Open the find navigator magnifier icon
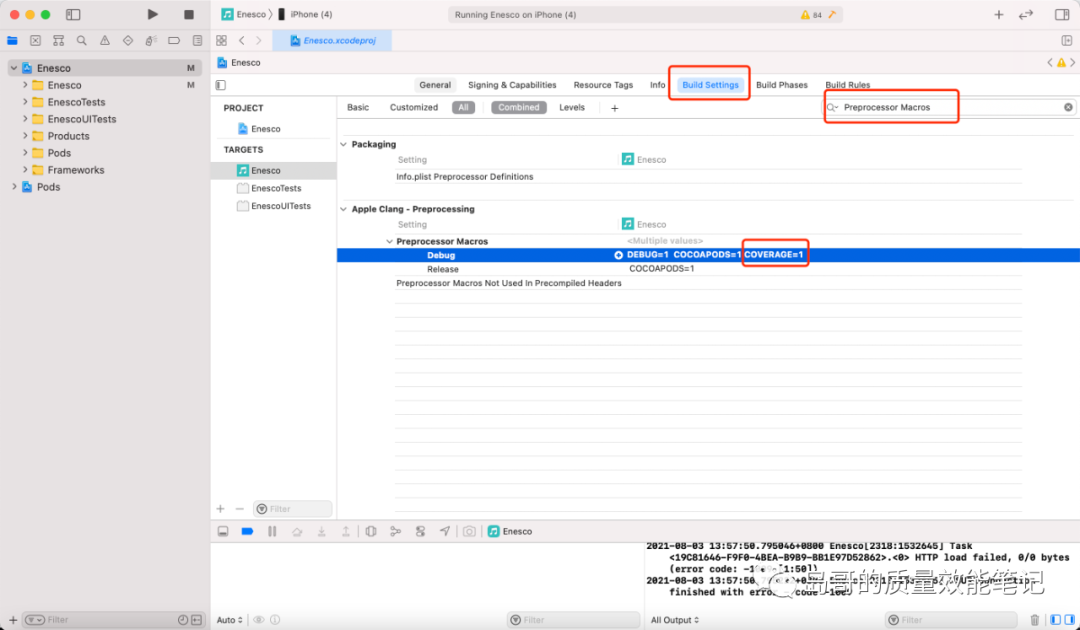The height and width of the screenshot is (630, 1080). pyautogui.click(x=82, y=41)
